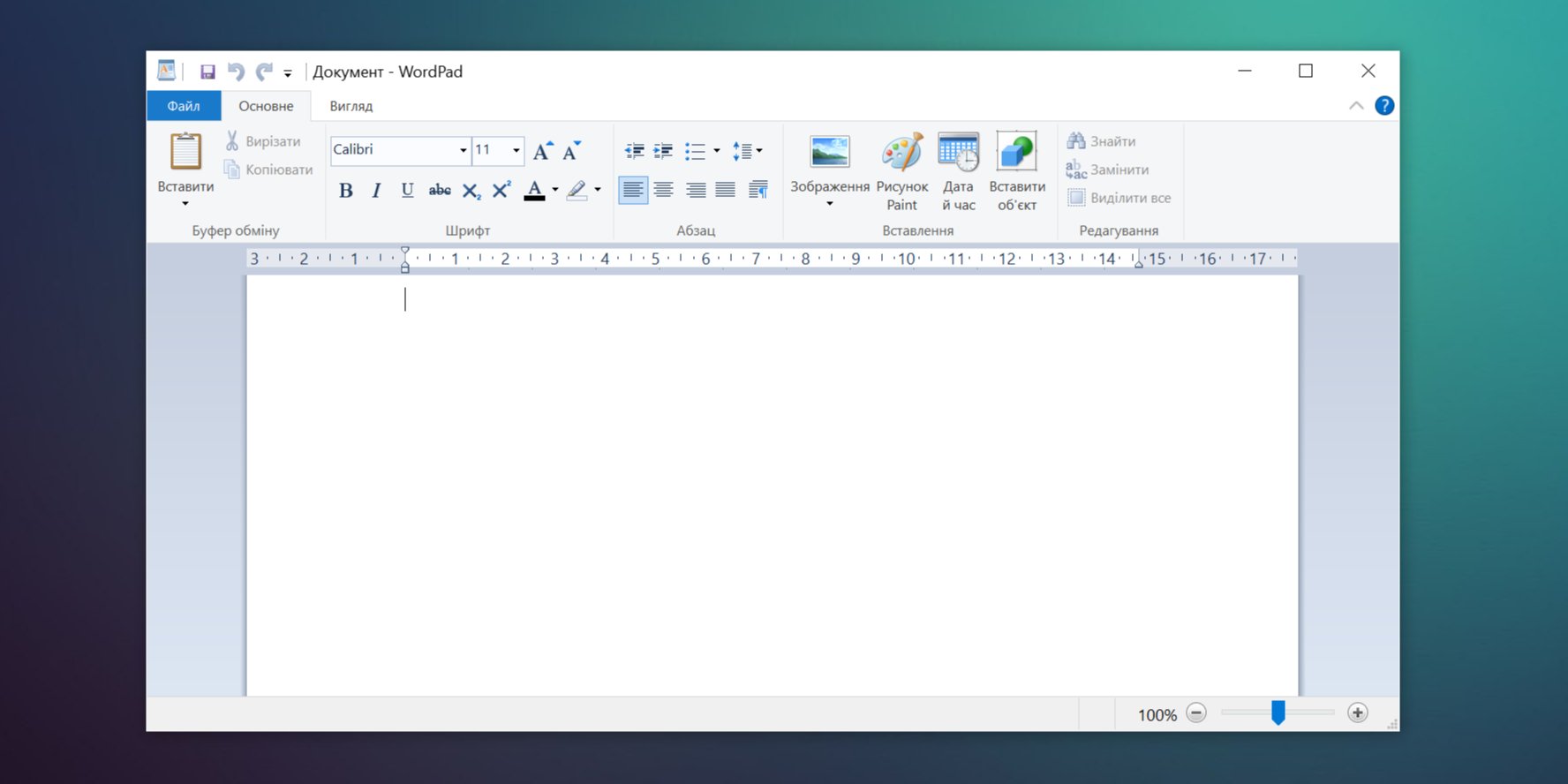Open the highlight color dropdown arrow
This screenshot has width=1568, height=784.
[x=598, y=190]
